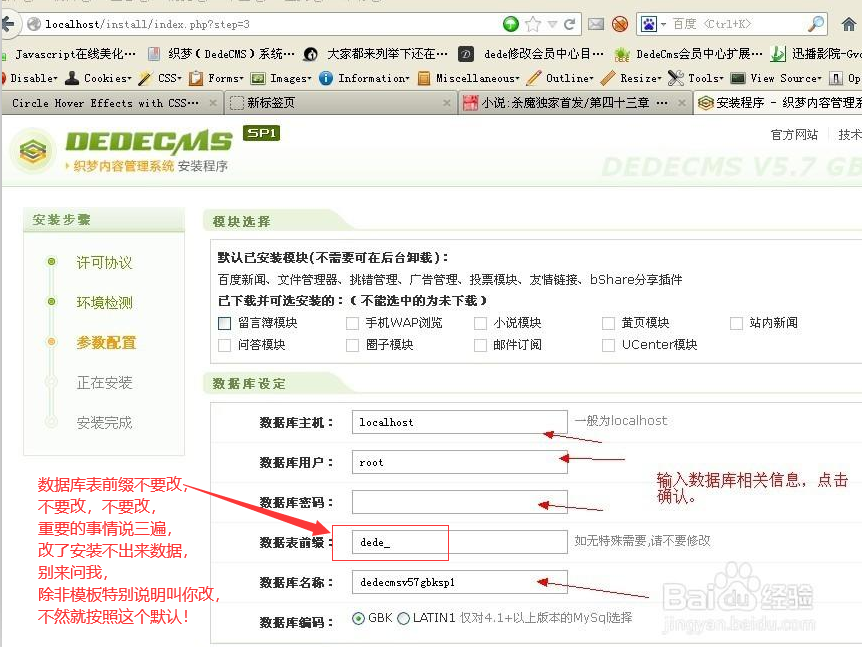Click the block/prohibit icon near the search box
This screenshot has width=862, height=647.
(621, 22)
